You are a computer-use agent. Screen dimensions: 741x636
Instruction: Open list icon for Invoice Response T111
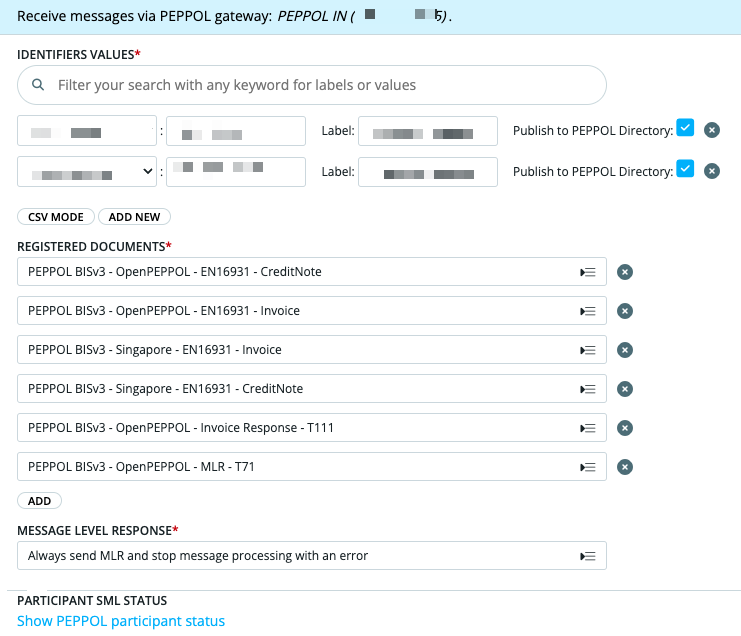click(x=588, y=428)
